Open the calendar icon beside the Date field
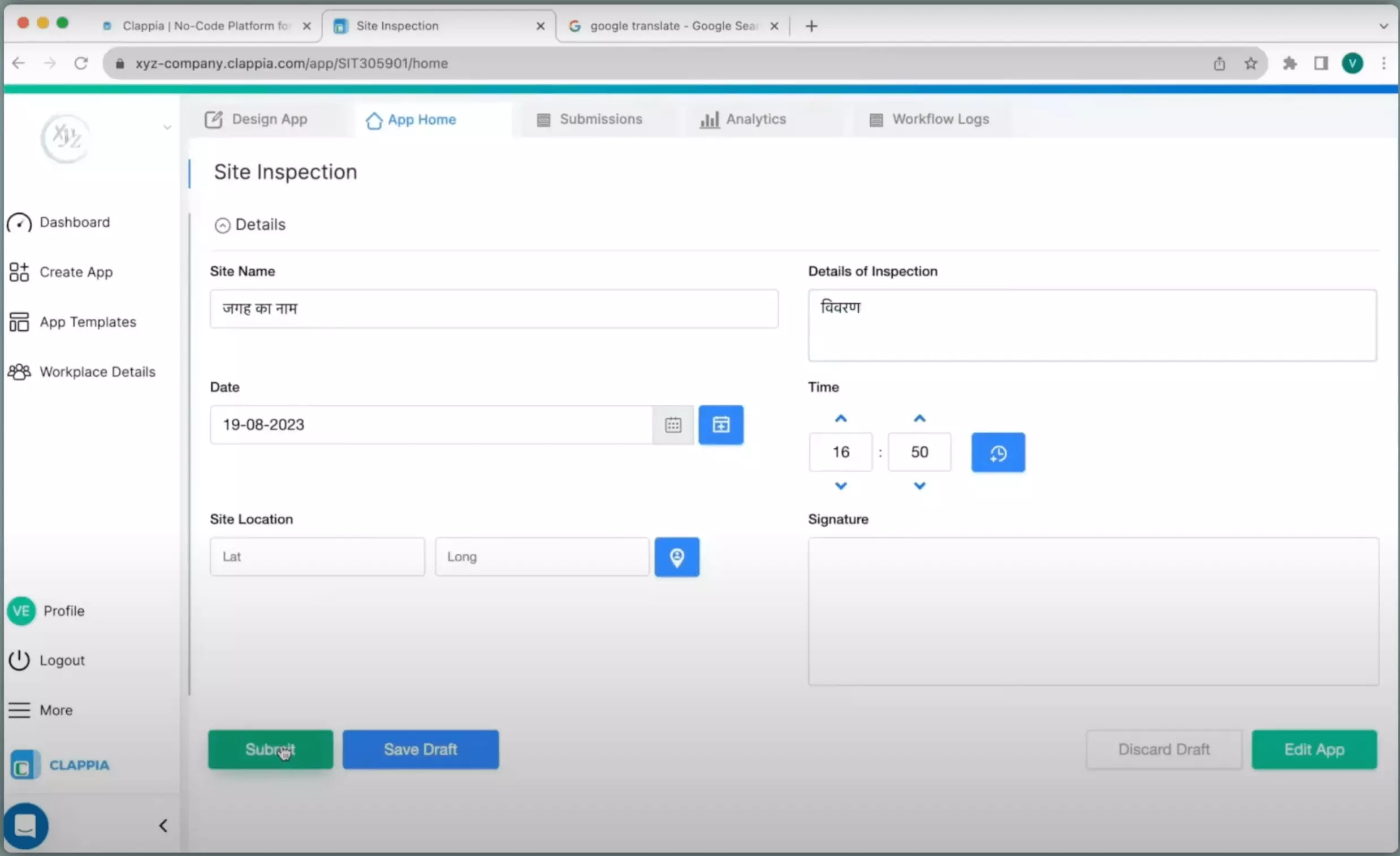1400x856 pixels. pos(673,424)
